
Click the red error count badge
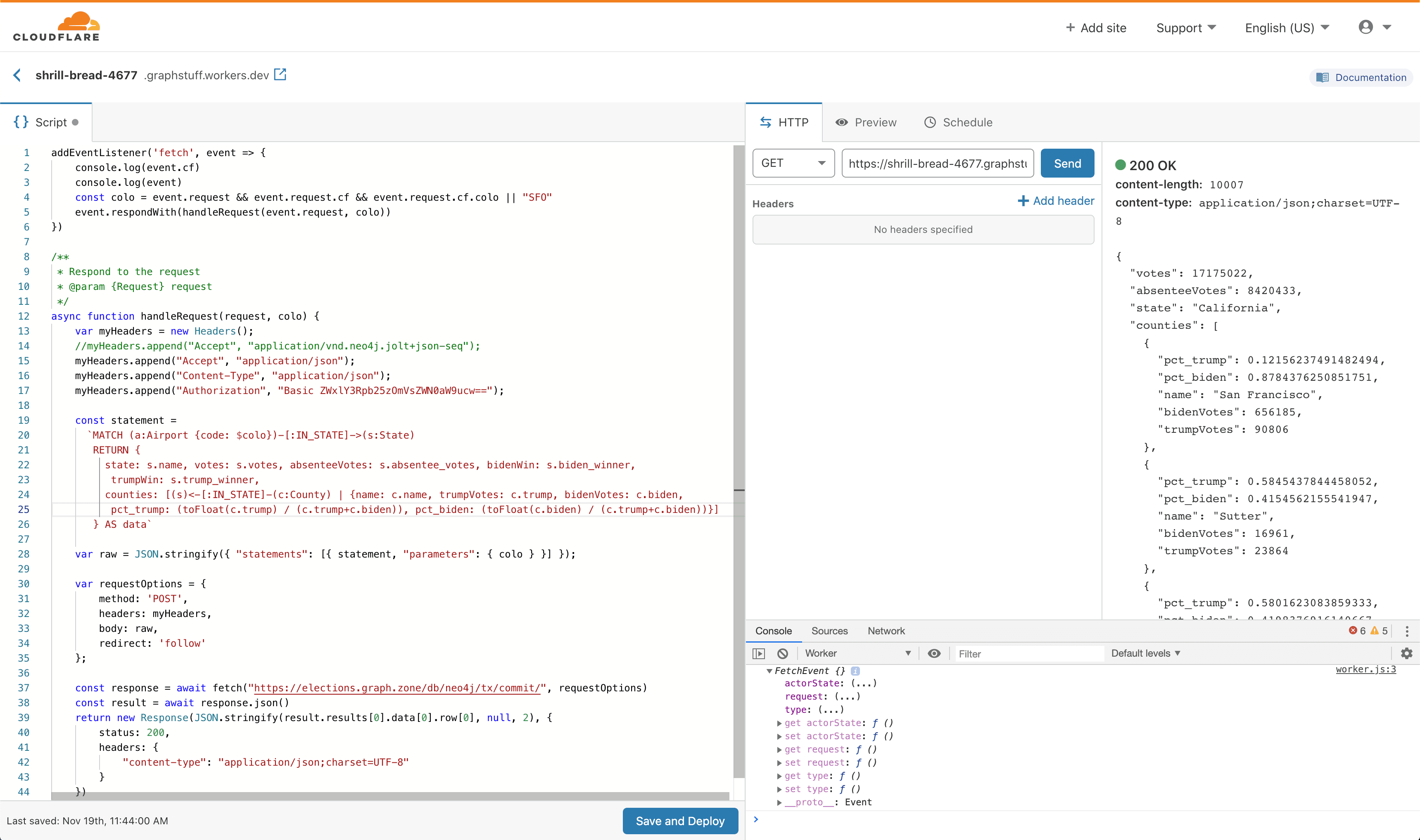pos(1357,631)
